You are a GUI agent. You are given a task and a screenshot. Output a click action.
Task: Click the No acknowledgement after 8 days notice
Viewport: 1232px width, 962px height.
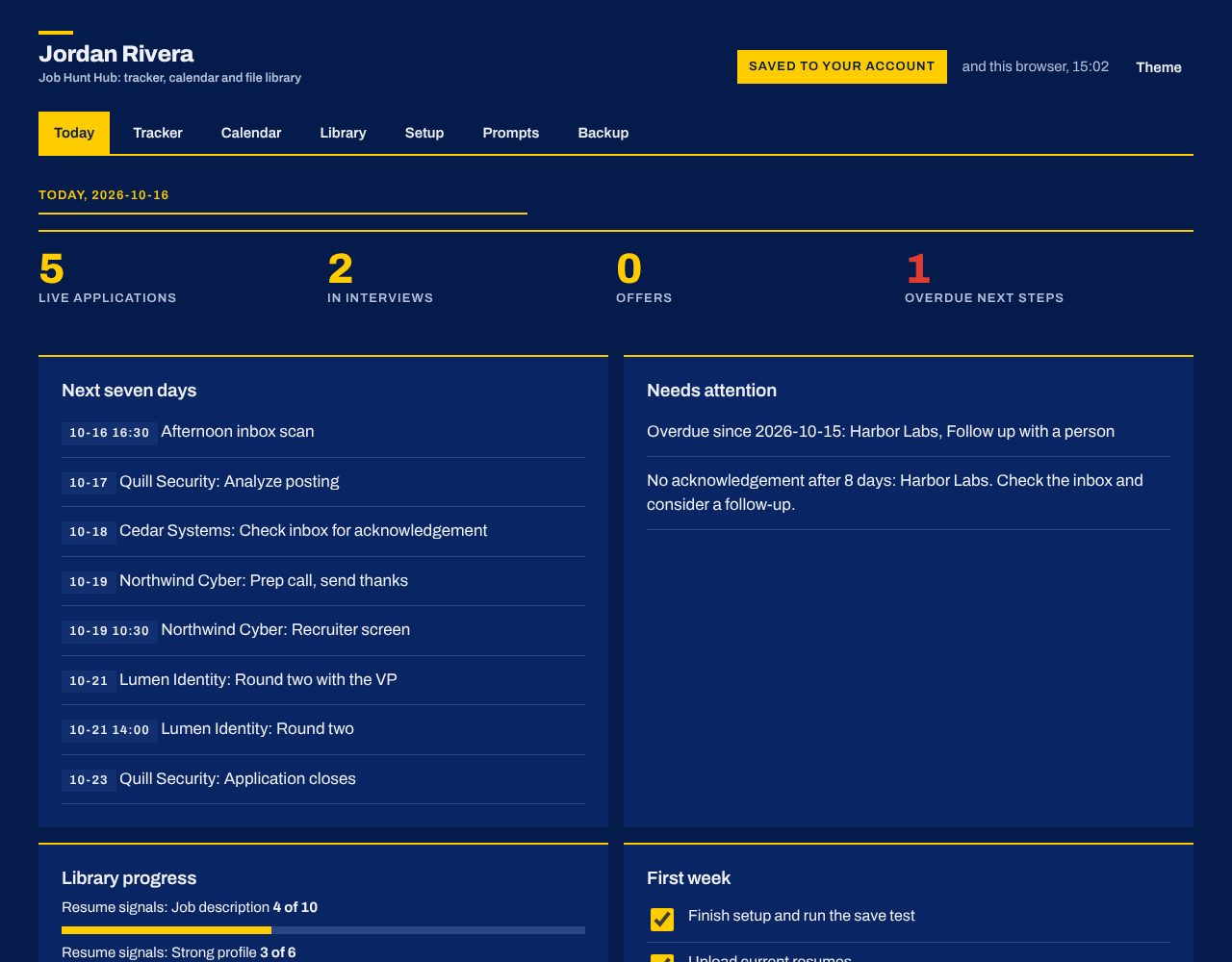[x=909, y=493]
